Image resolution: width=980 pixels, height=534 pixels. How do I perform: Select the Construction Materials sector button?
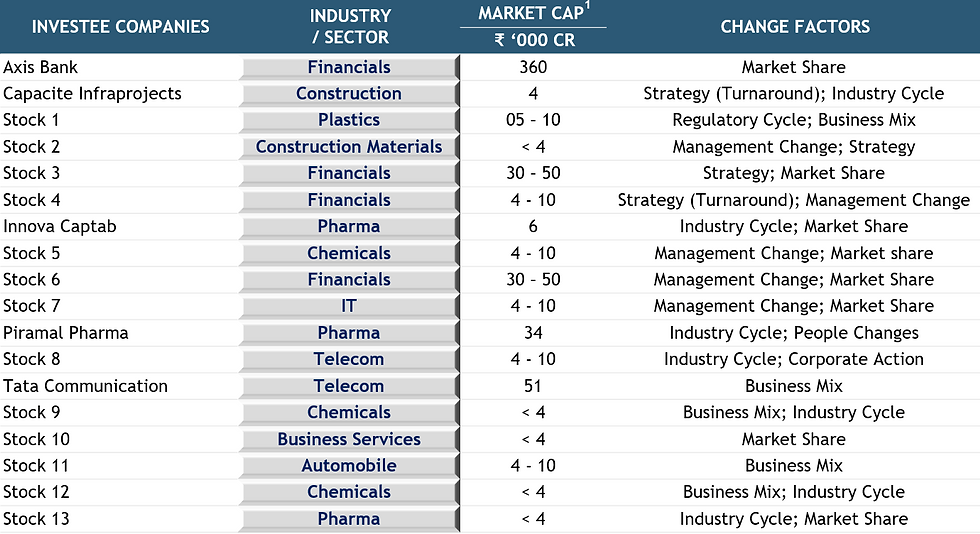[349, 147]
